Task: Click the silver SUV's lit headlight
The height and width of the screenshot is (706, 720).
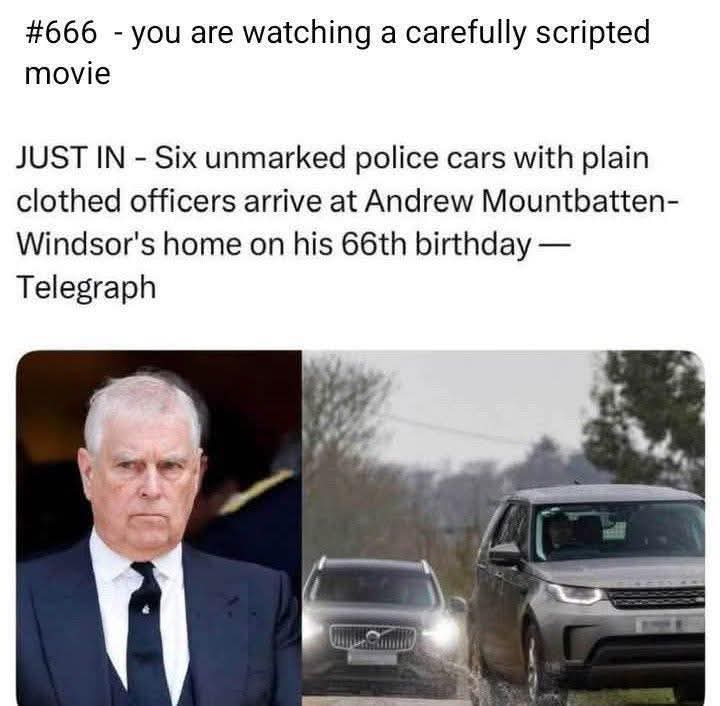Action: [x=574, y=594]
